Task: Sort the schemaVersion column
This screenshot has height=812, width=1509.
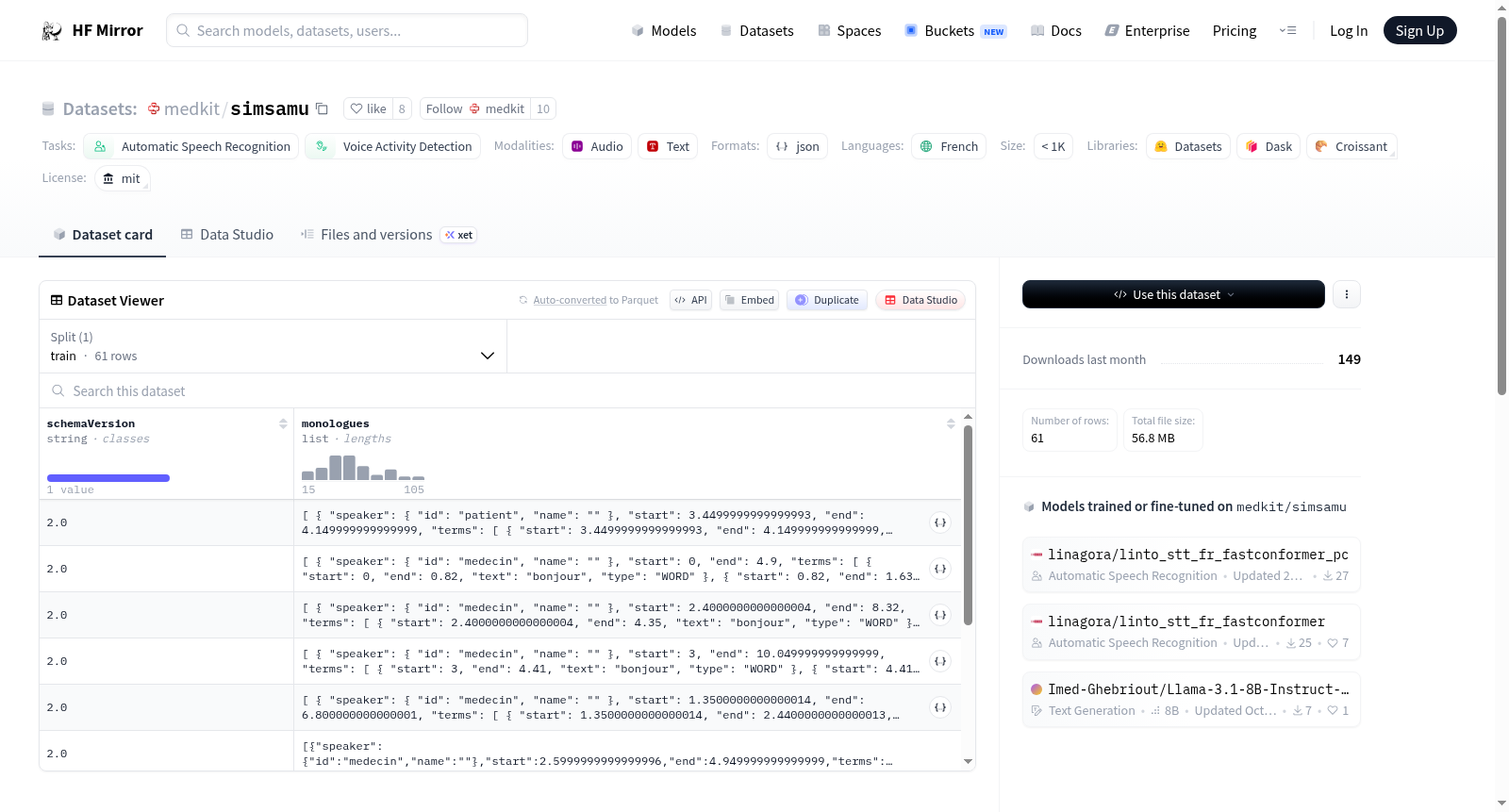Action: pyautogui.click(x=283, y=423)
